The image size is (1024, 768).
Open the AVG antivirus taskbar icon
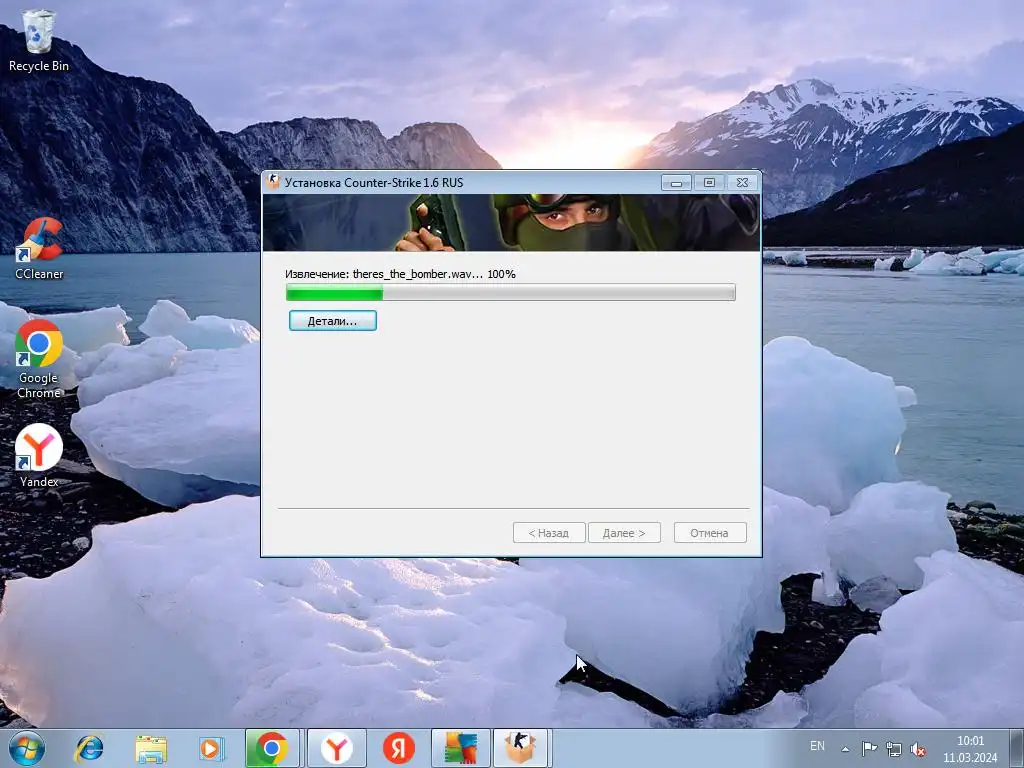(x=460, y=748)
